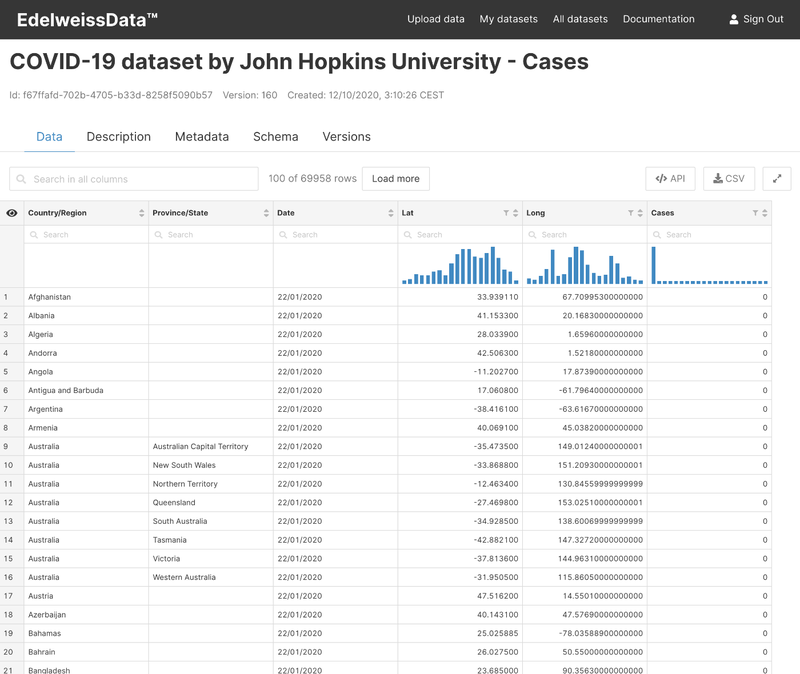Viewport: 800px width, 674px height.
Task: Focus the Cases column search field
Action: 709,235
